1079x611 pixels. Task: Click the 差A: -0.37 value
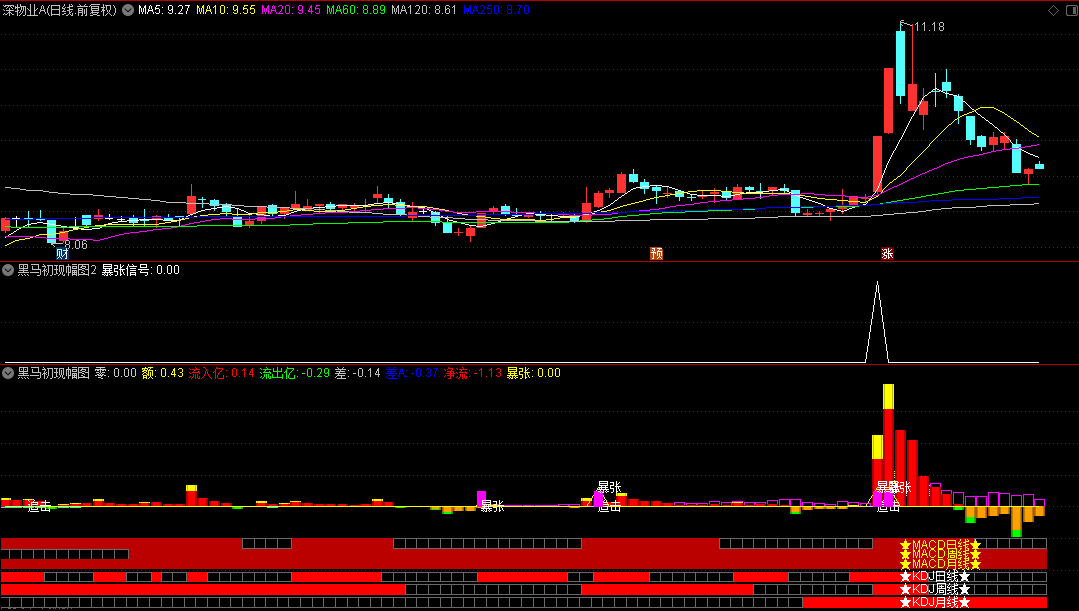(x=412, y=373)
